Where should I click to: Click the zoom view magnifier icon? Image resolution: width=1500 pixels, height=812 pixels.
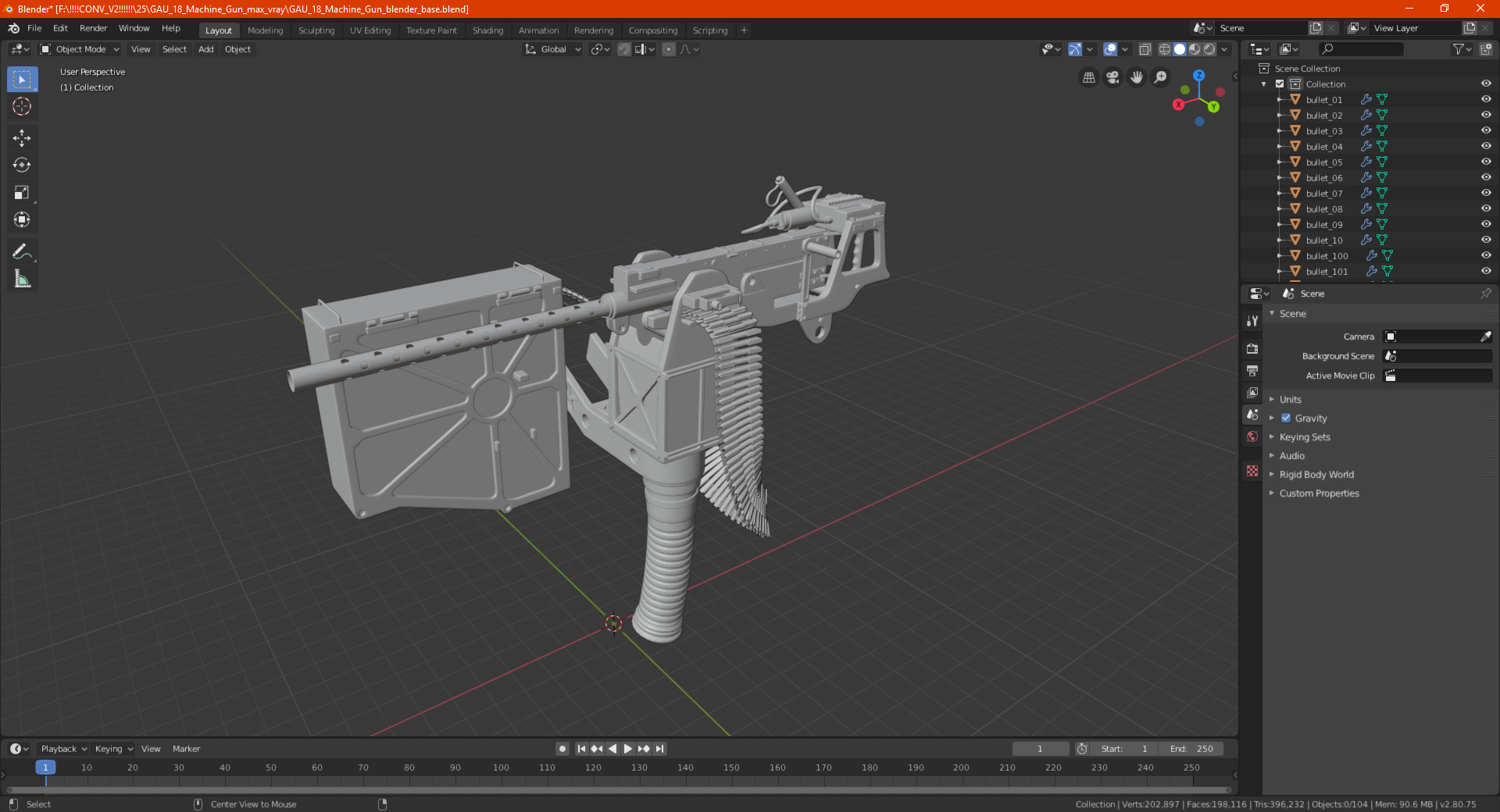tap(1161, 77)
